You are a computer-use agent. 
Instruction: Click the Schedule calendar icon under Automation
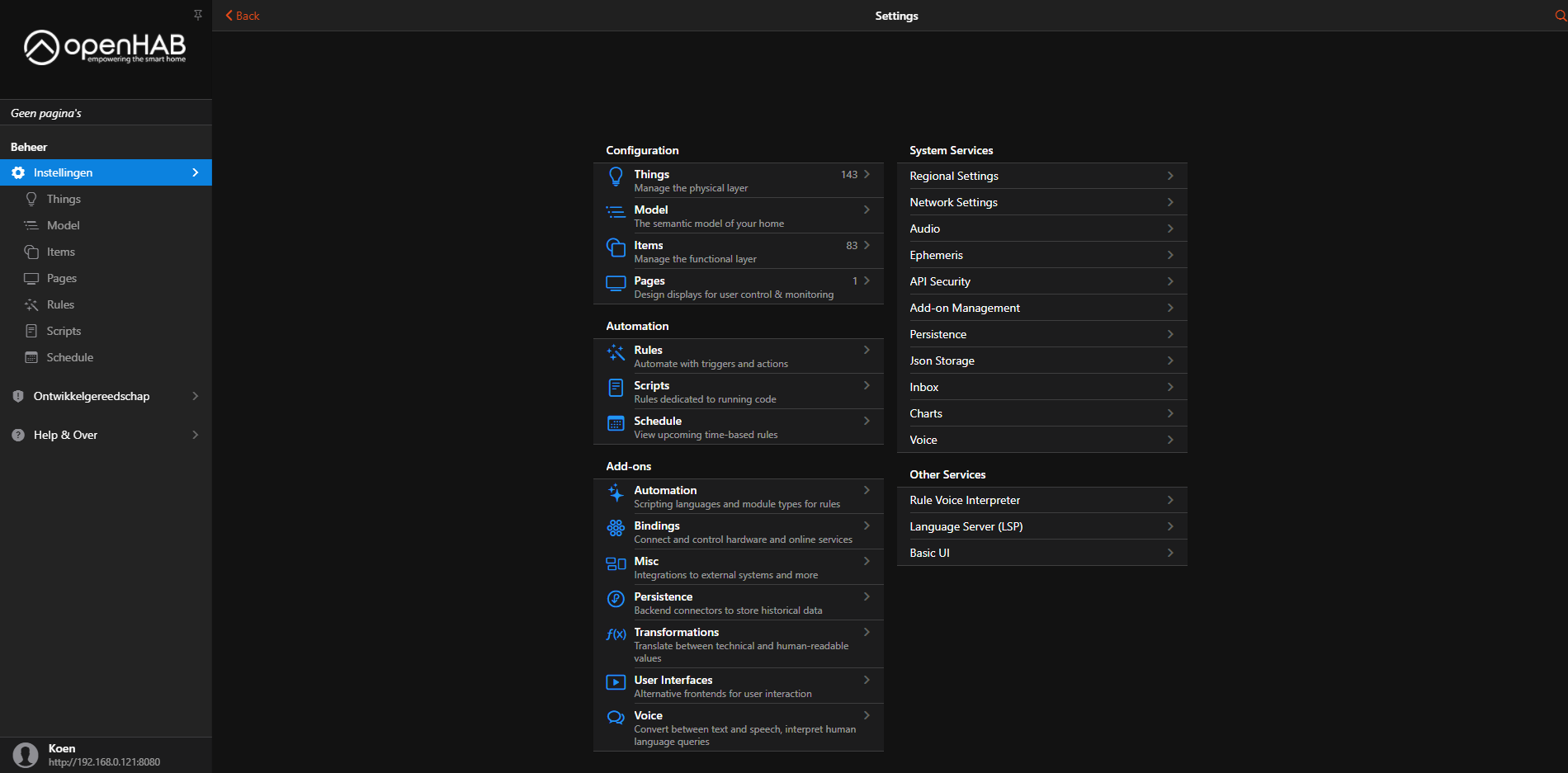tap(616, 423)
